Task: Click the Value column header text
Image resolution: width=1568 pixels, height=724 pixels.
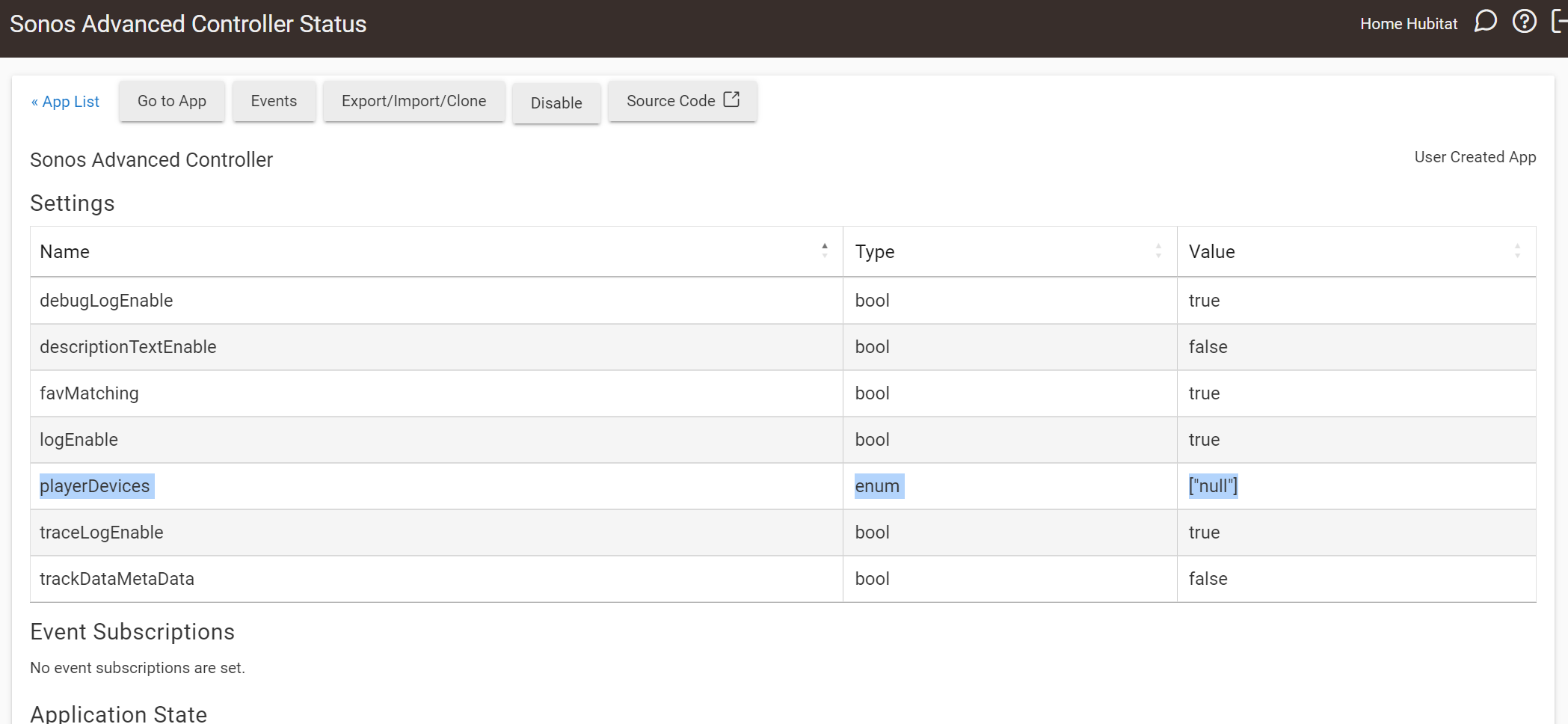Action: point(1211,252)
